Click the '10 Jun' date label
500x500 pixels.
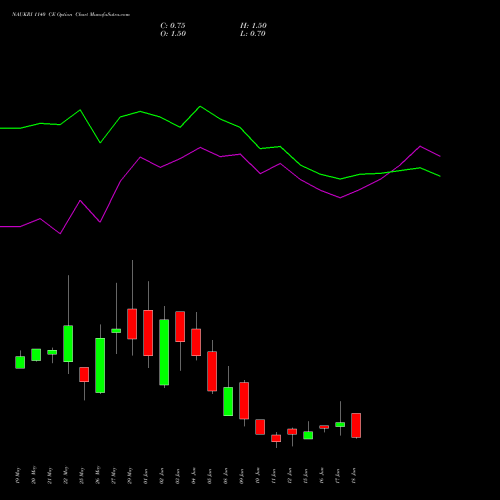pos(258,475)
